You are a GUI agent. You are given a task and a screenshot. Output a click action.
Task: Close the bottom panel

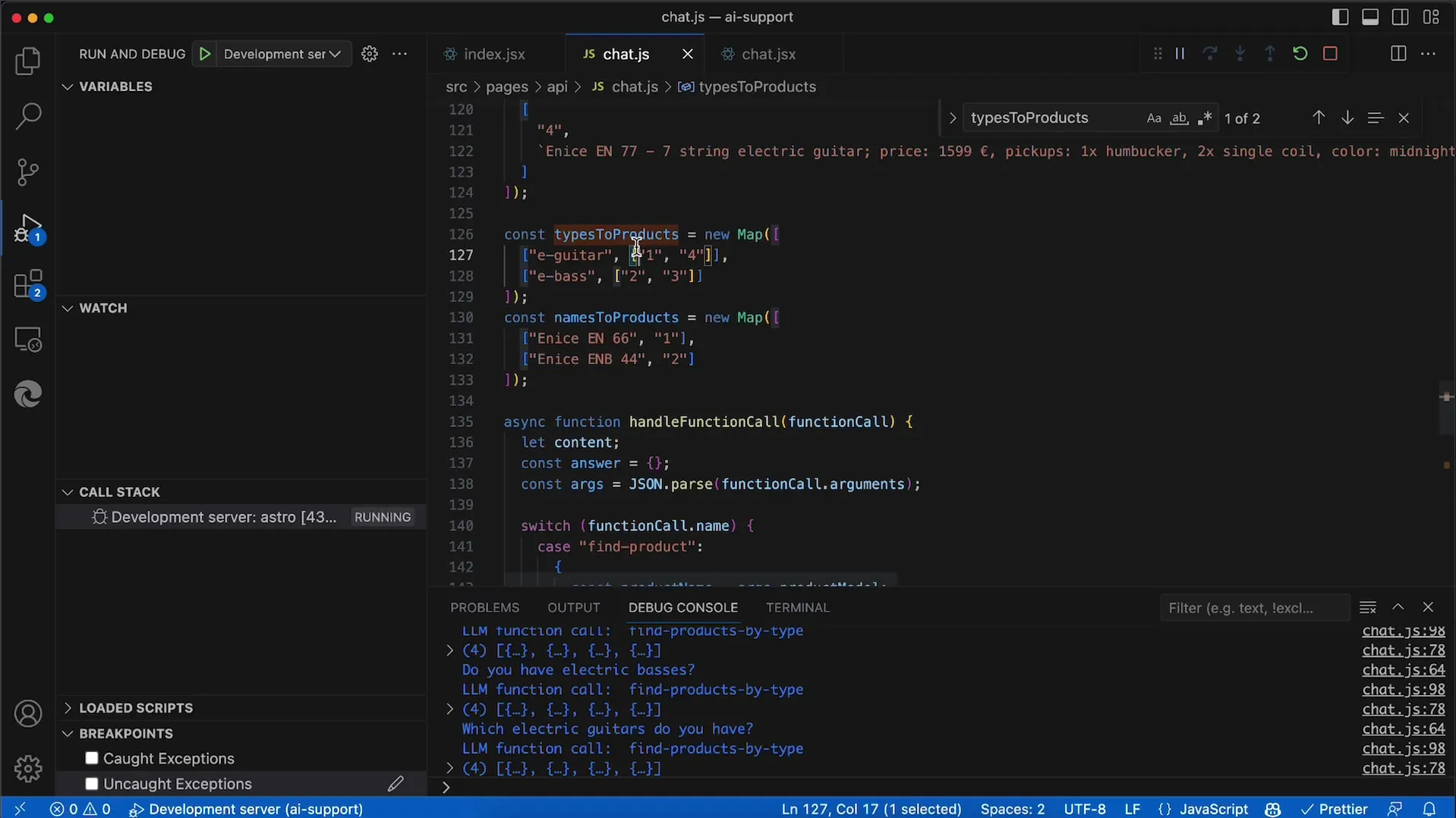click(1428, 608)
